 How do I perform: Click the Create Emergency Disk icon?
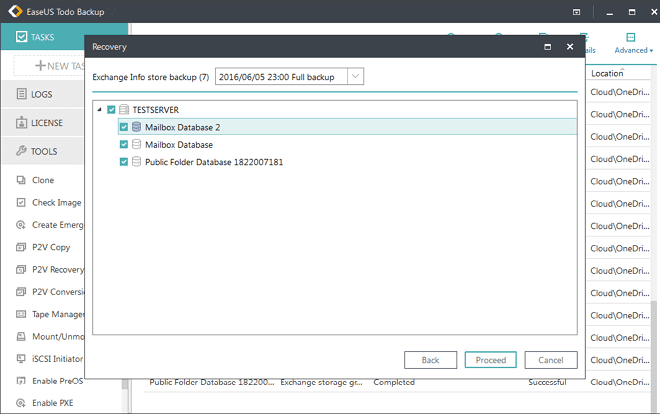click(x=21, y=225)
